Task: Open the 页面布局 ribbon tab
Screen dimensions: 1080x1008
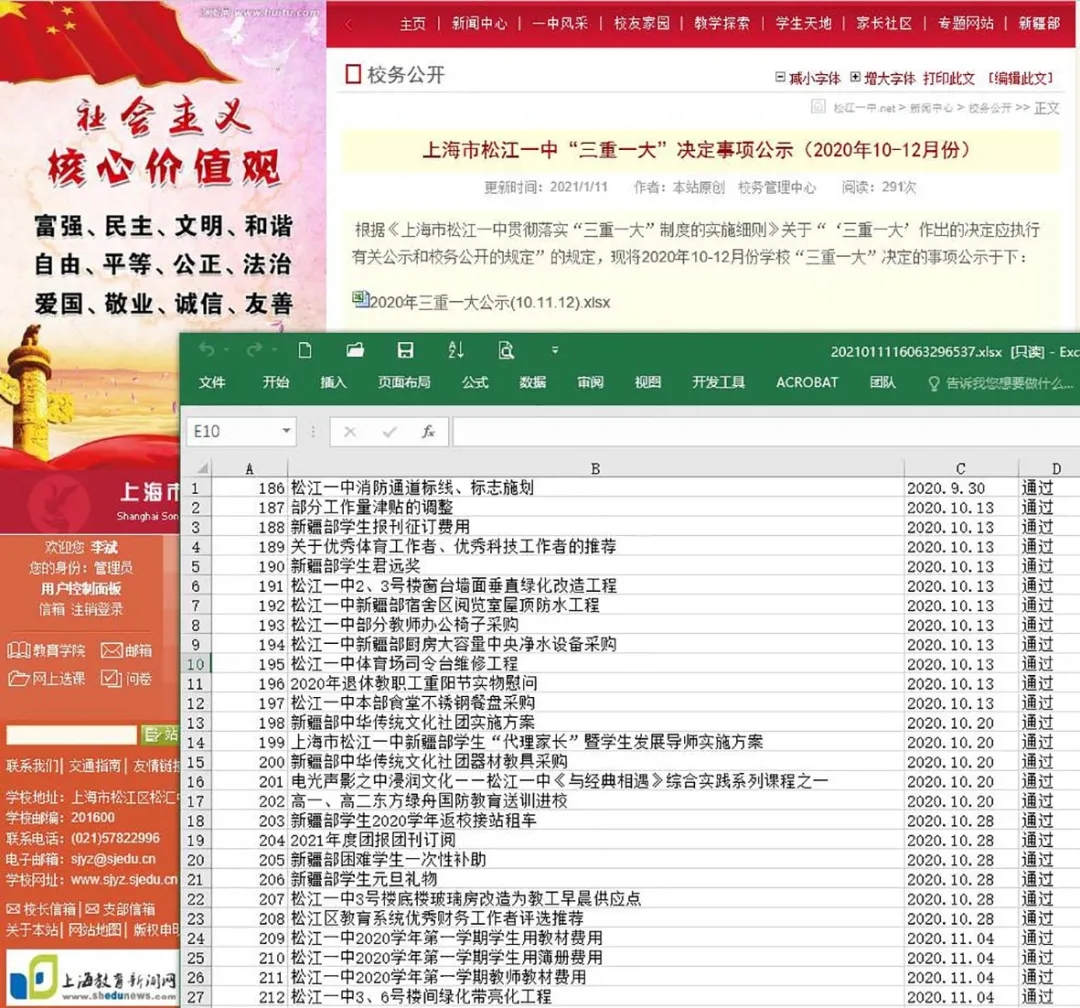Action: tap(404, 382)
